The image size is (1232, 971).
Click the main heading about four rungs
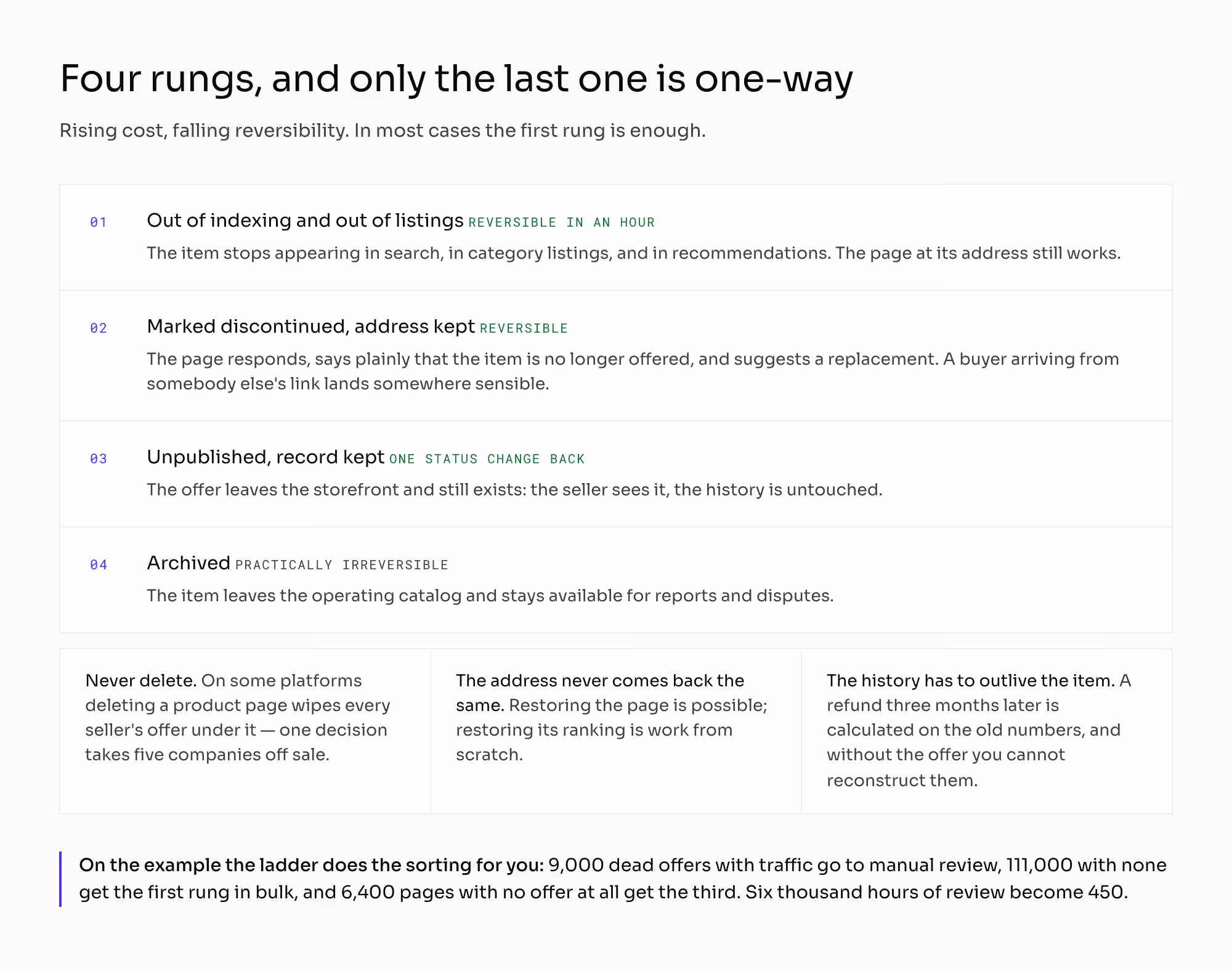(x=456, y=79)
